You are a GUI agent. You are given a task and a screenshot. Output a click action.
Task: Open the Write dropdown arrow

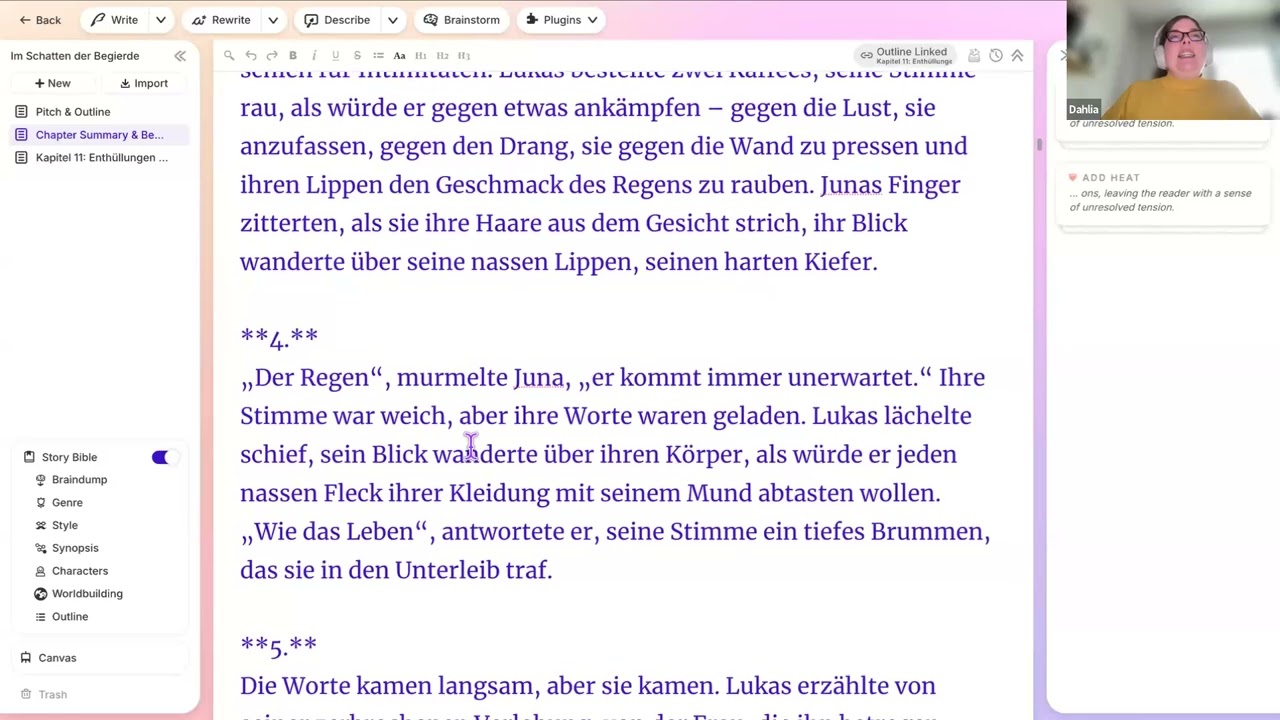[x=160, y=20]
